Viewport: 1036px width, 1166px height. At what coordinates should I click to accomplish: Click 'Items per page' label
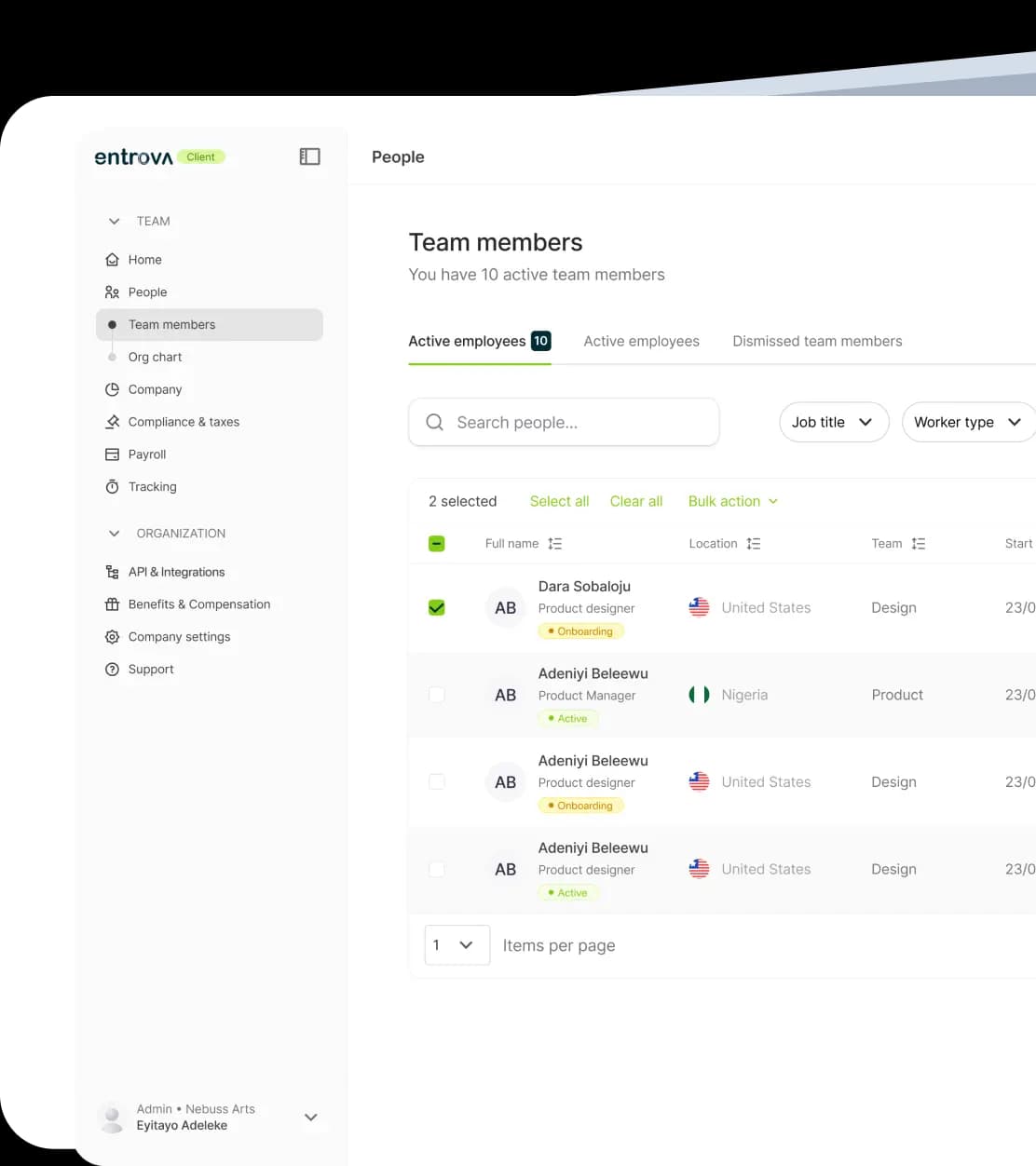[559, 945]
